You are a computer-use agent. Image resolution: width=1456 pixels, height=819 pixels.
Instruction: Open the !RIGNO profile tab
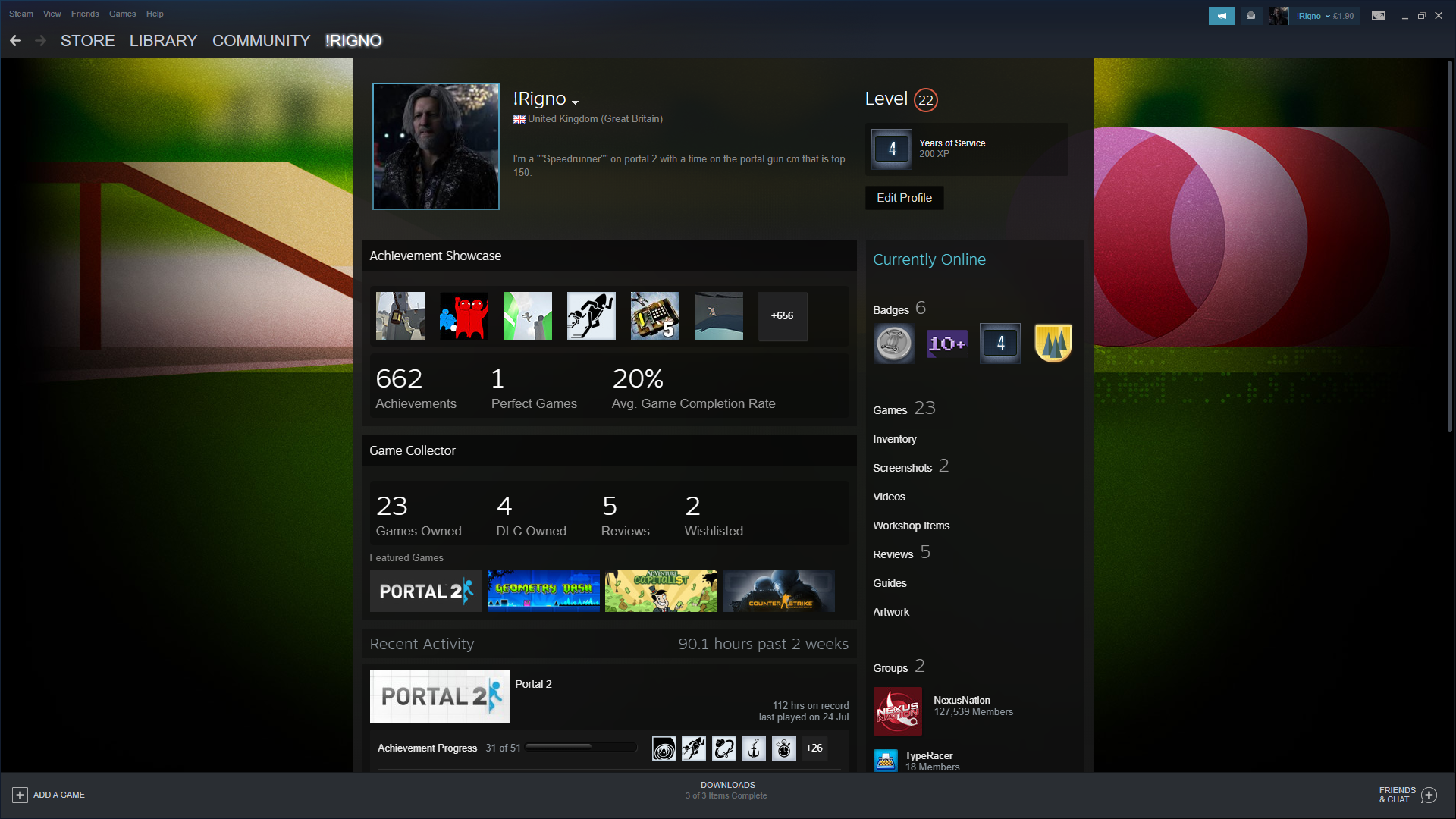[353, 41]
